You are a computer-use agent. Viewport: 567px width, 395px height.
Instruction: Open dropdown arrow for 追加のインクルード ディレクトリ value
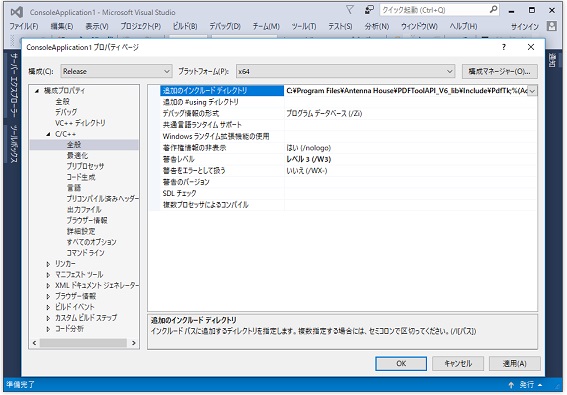click(x=532, y=91)
